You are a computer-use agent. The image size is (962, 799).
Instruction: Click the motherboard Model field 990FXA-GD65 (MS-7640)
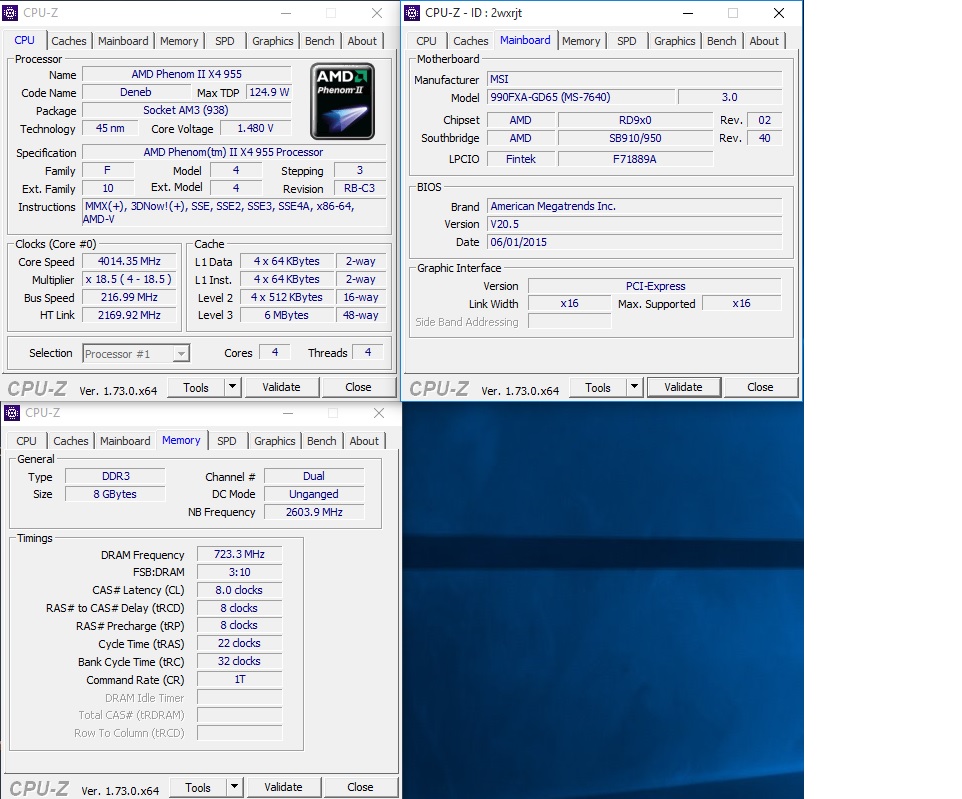(581, 98)
